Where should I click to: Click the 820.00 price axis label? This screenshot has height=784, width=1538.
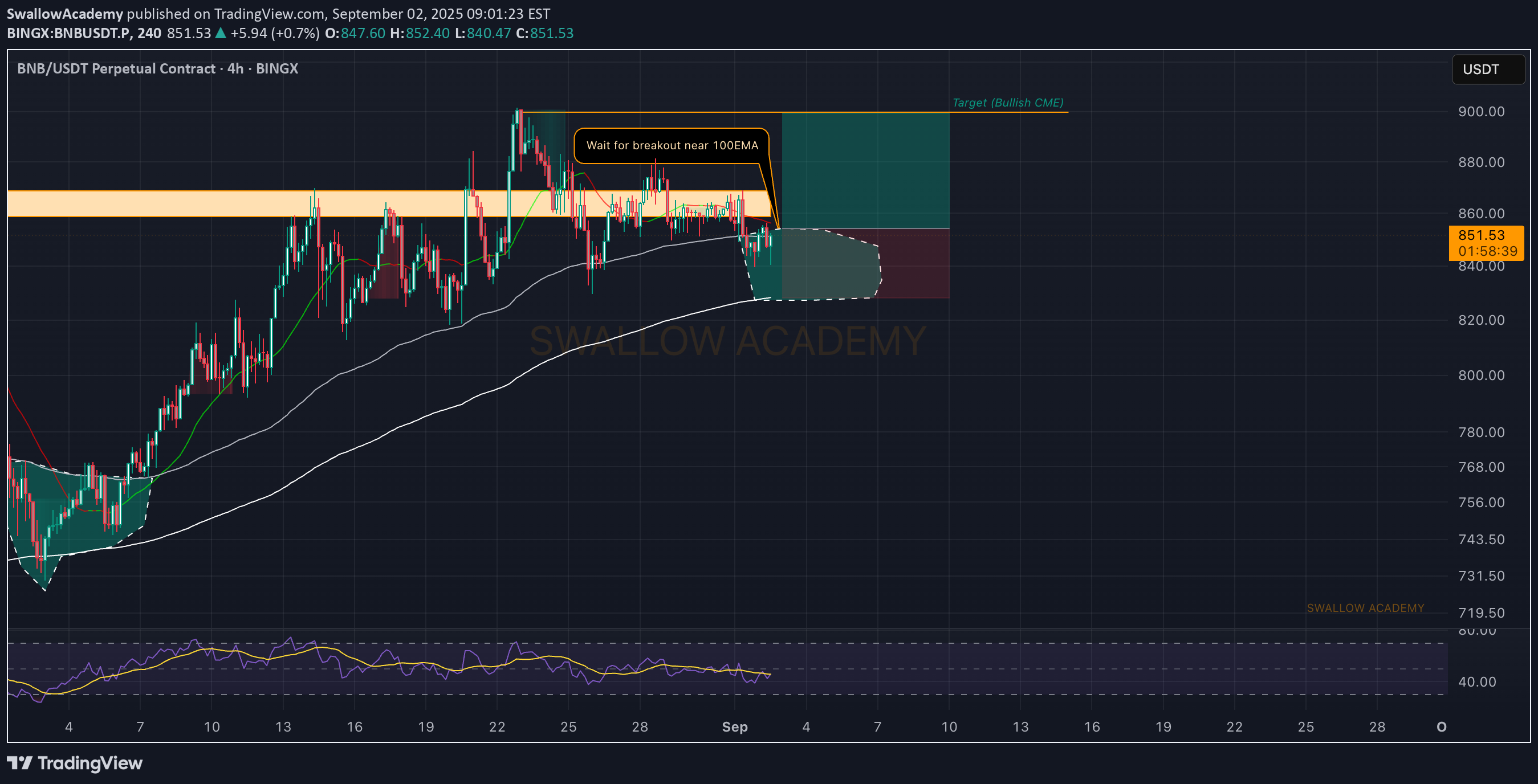tap(1482, 320)
